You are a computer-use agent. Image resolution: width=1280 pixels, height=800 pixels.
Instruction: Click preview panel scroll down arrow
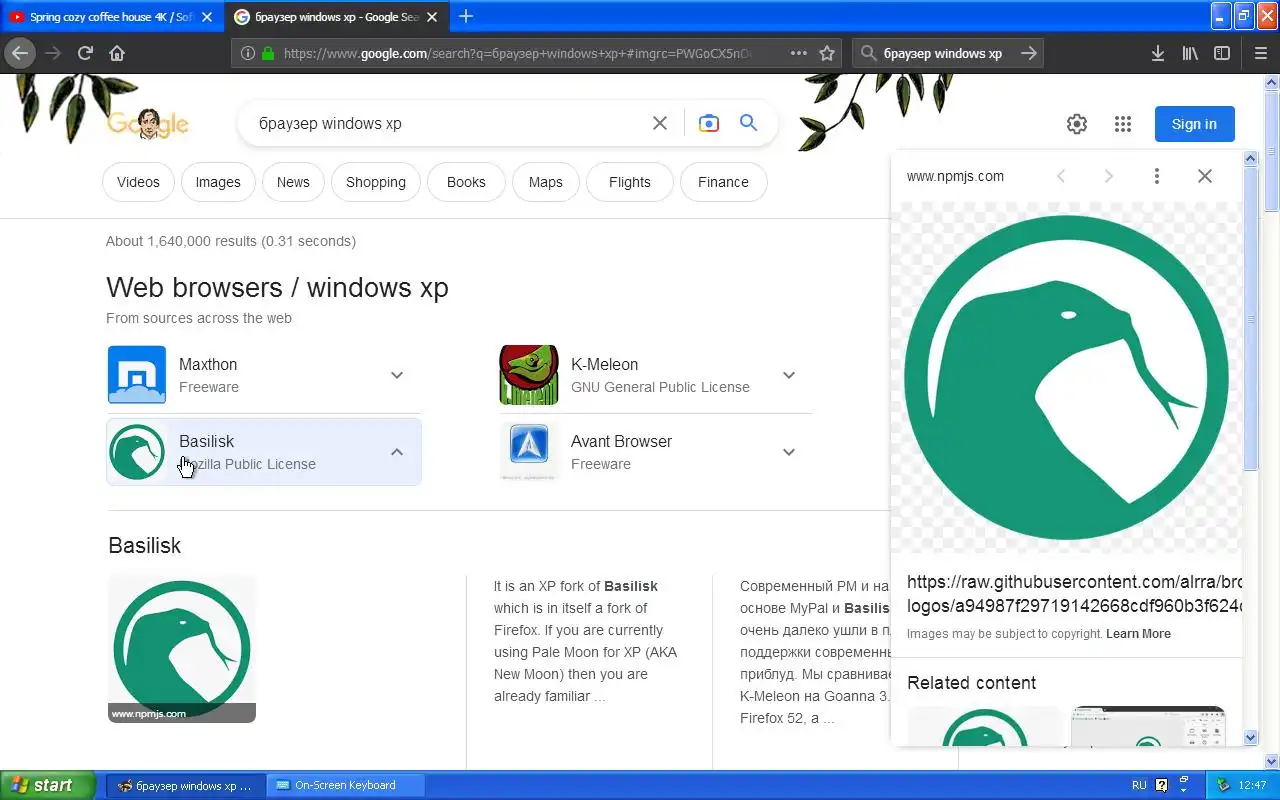tap(1250, 737)
